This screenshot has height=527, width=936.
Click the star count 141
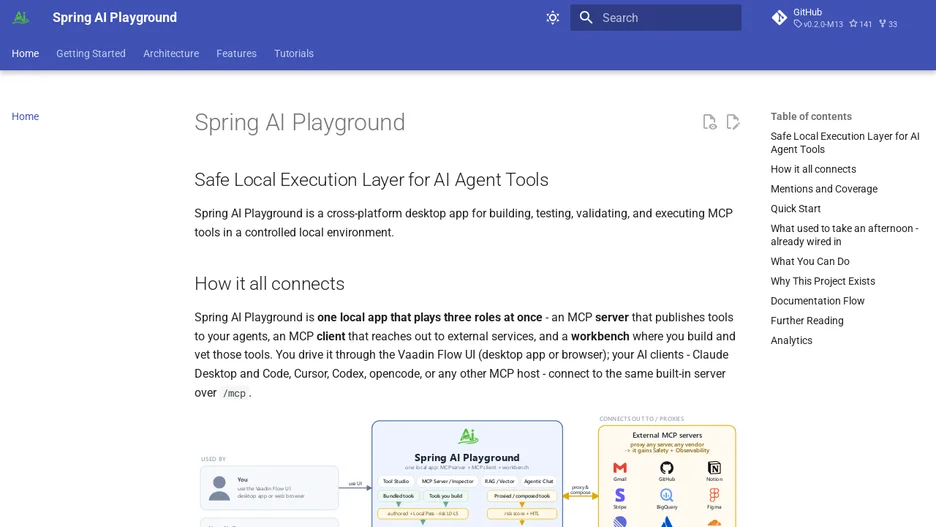click(861, 24)
